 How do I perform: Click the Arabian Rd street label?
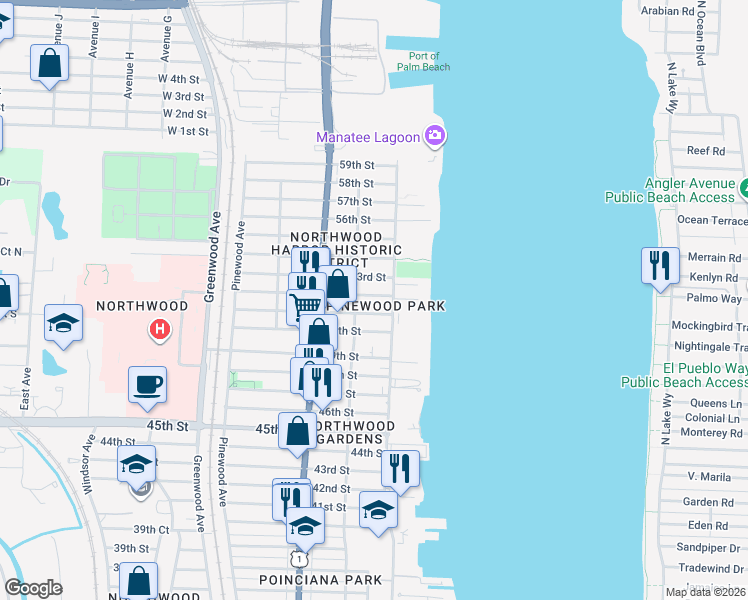click(x=667, y=10)
